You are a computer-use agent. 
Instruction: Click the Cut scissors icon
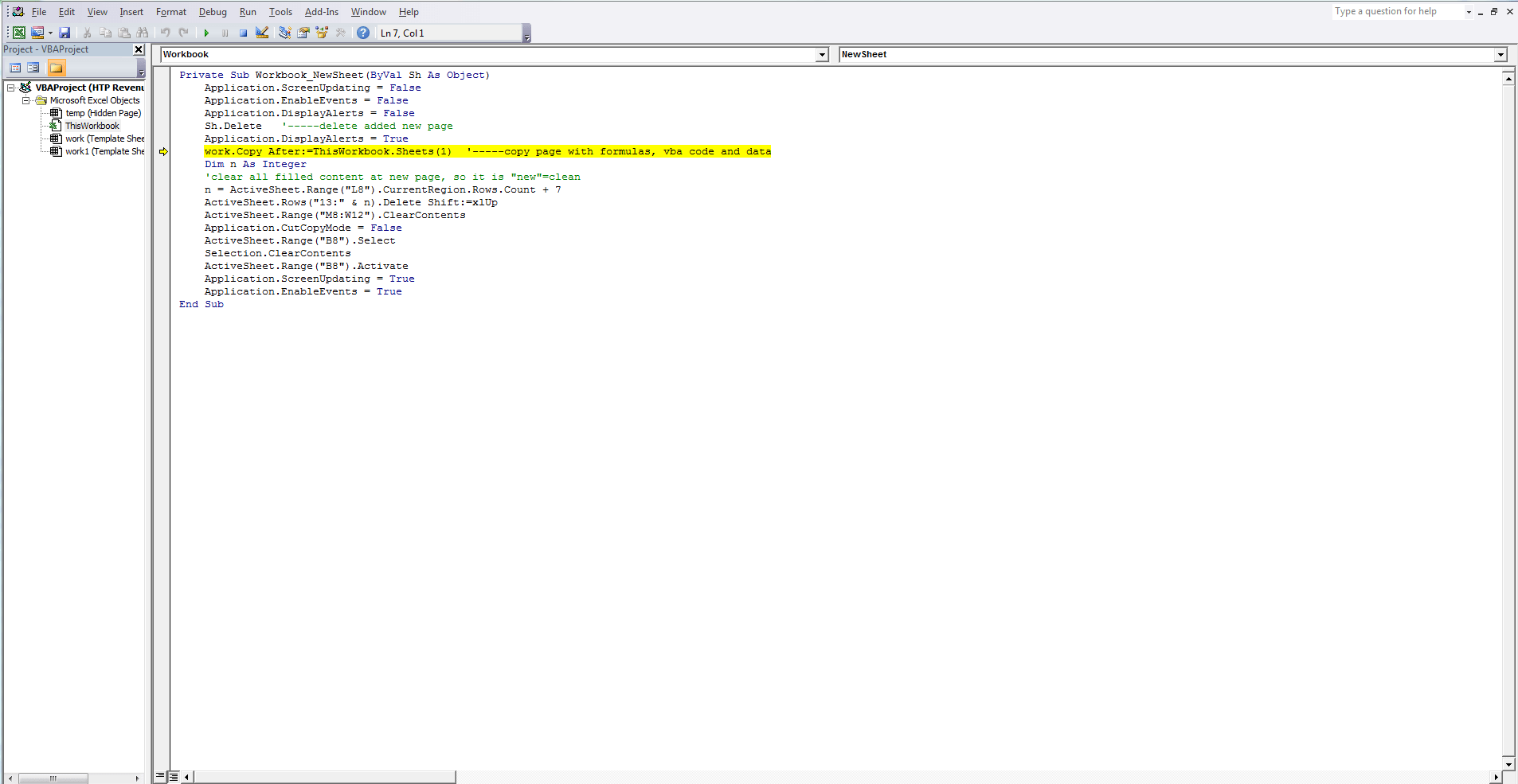tap(87, 33)
